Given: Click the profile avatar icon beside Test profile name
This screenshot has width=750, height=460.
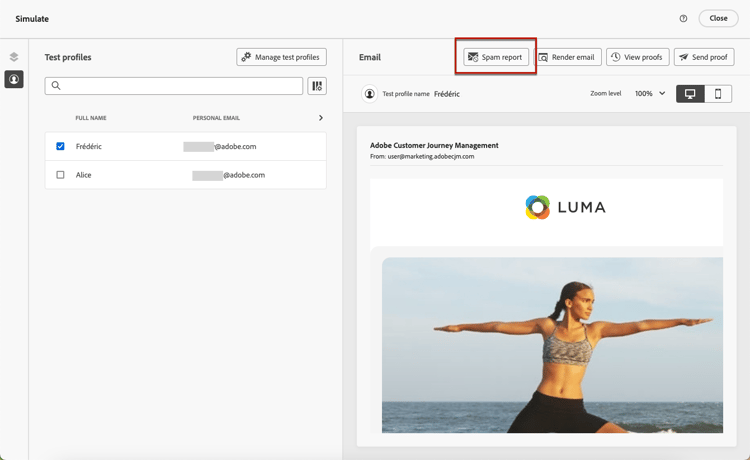Looking at the screenshot, I should [370, 94].
